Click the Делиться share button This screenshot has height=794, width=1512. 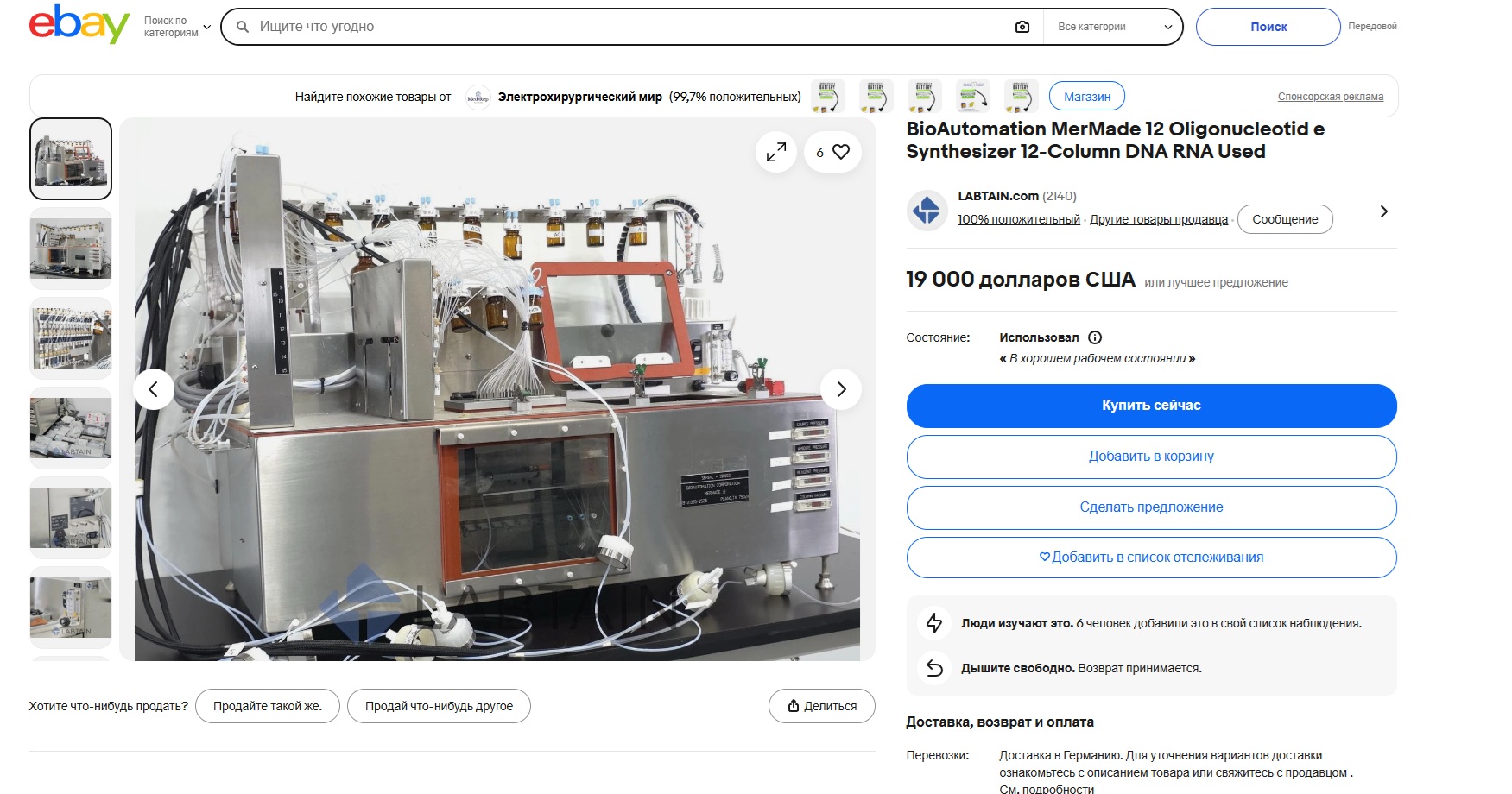point(822,706)
